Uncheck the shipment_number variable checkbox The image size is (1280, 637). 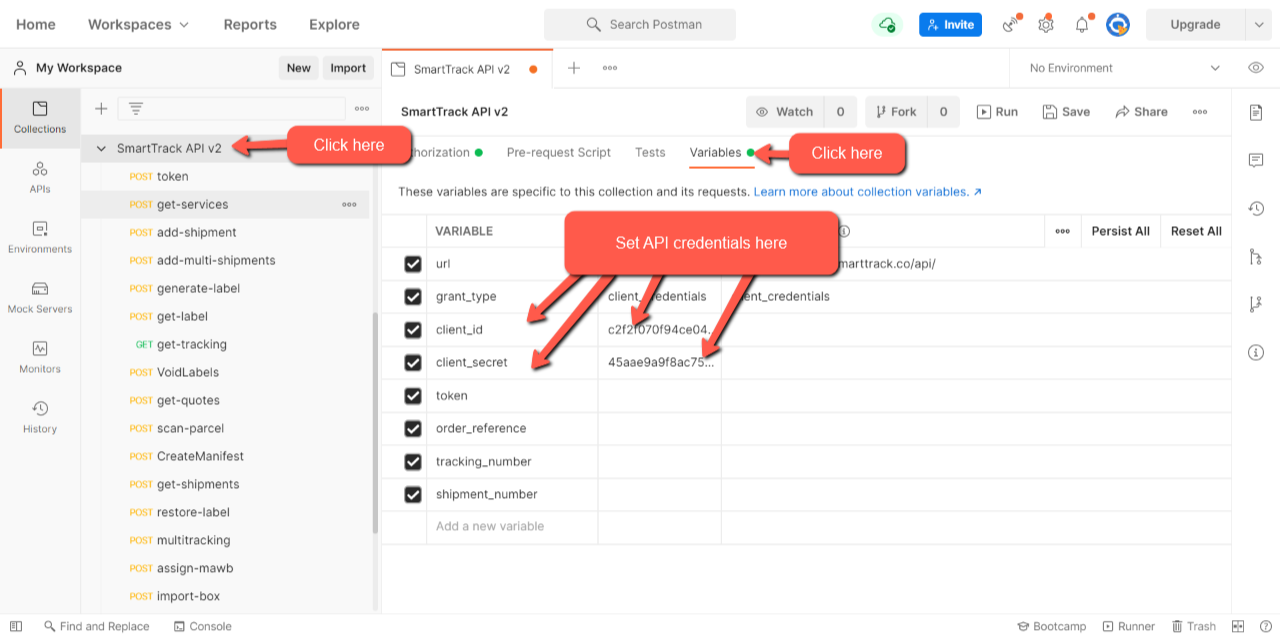point(413,495)
